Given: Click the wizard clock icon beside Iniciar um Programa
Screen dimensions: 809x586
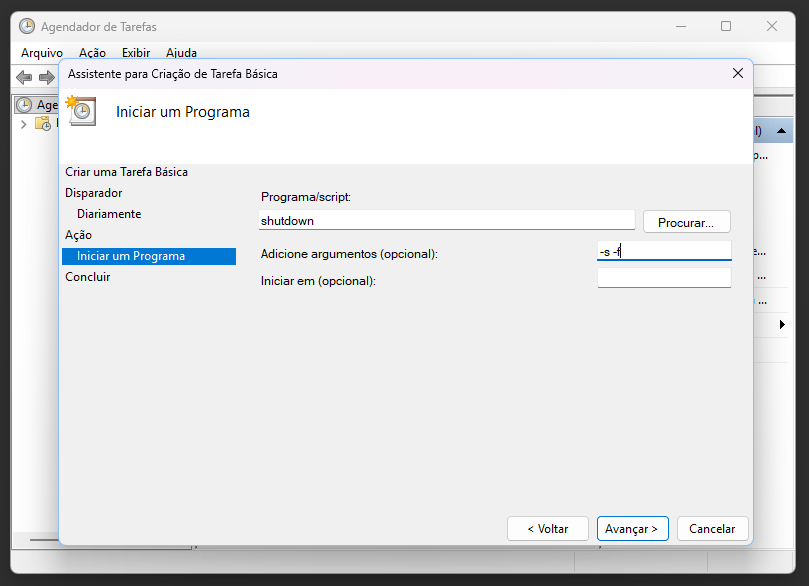Looking at the screenshot, I should [x=81, y=111].
